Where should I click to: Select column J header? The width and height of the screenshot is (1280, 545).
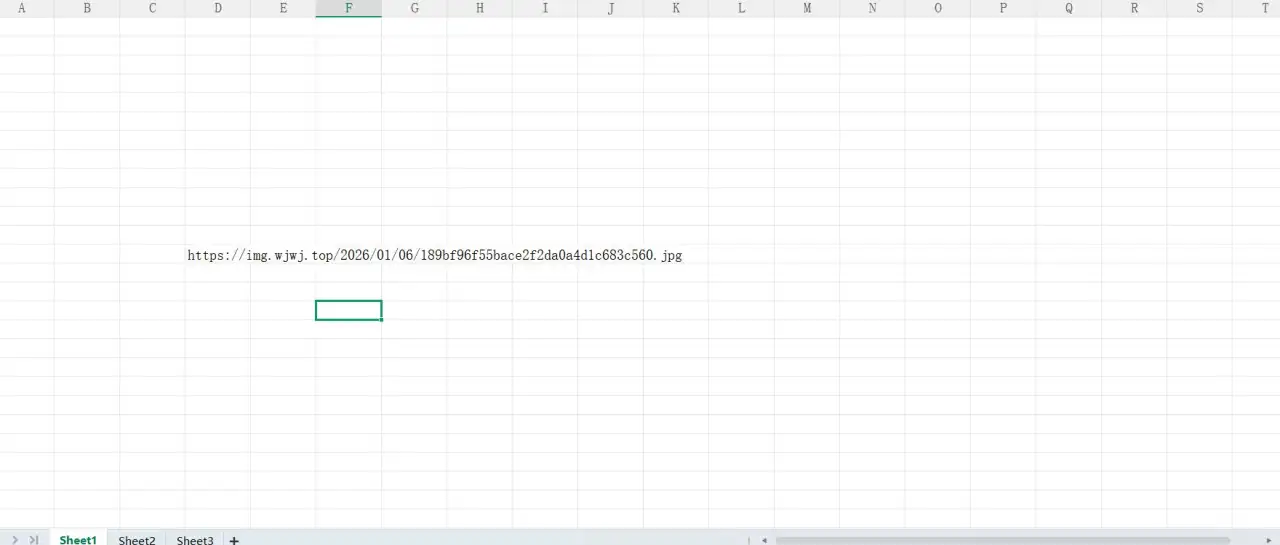[x=611, y=8]
